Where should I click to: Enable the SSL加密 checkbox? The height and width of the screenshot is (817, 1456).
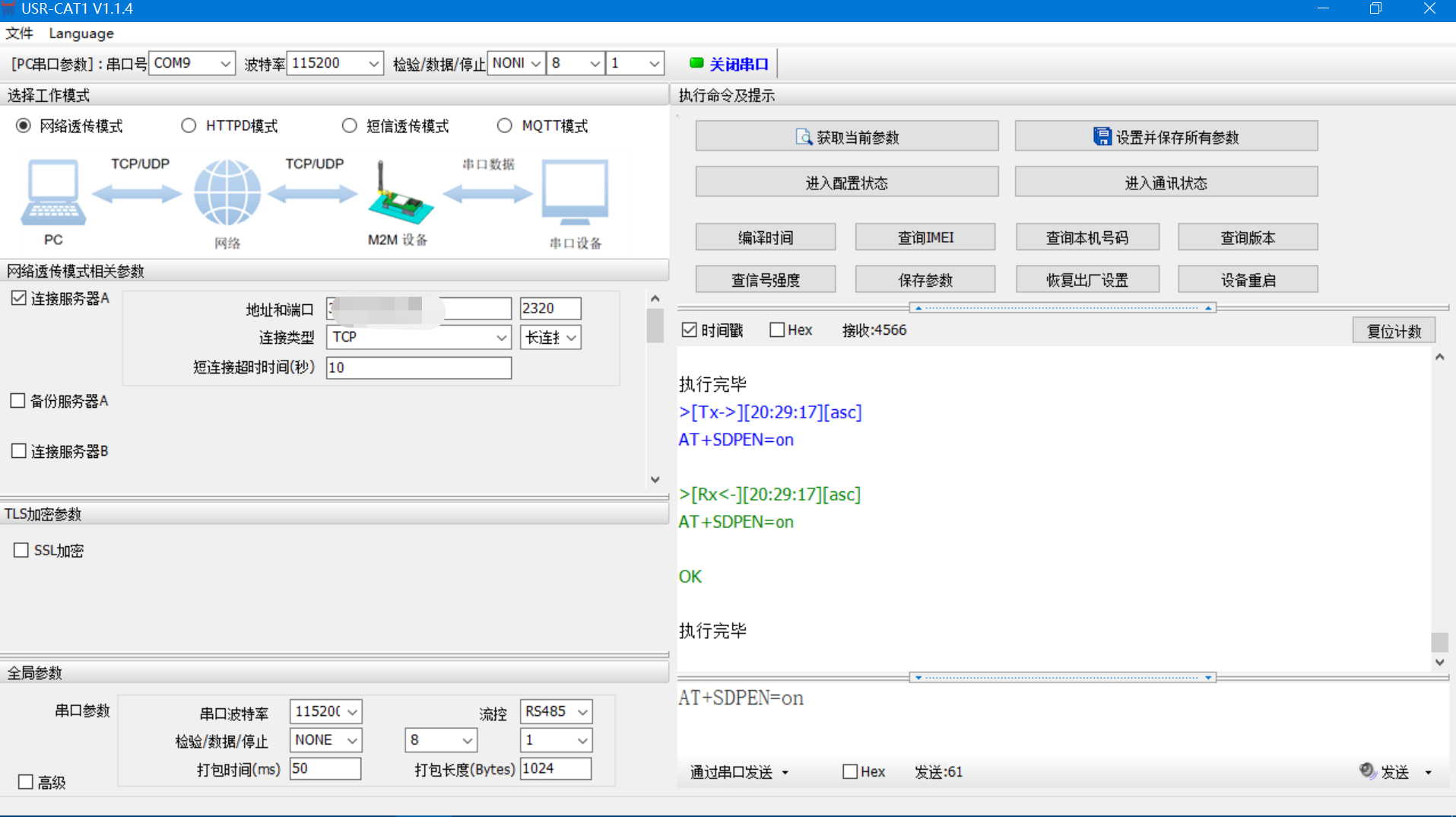21,550
